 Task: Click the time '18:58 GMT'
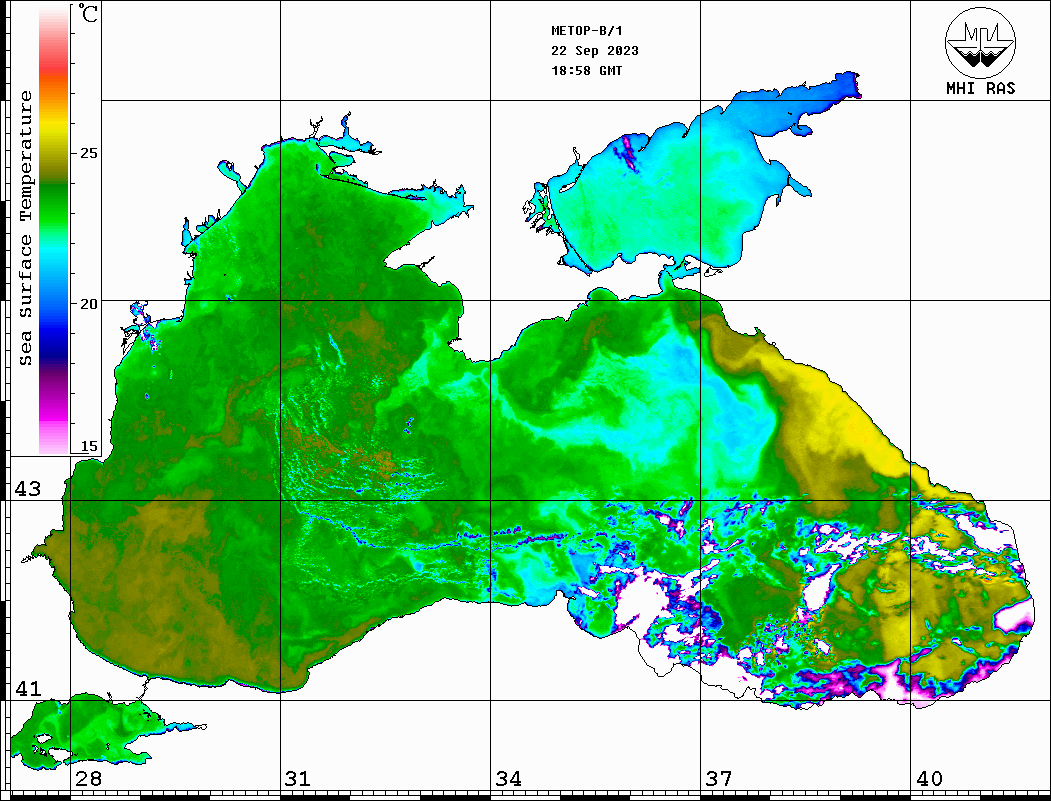(x=586, y=70)
